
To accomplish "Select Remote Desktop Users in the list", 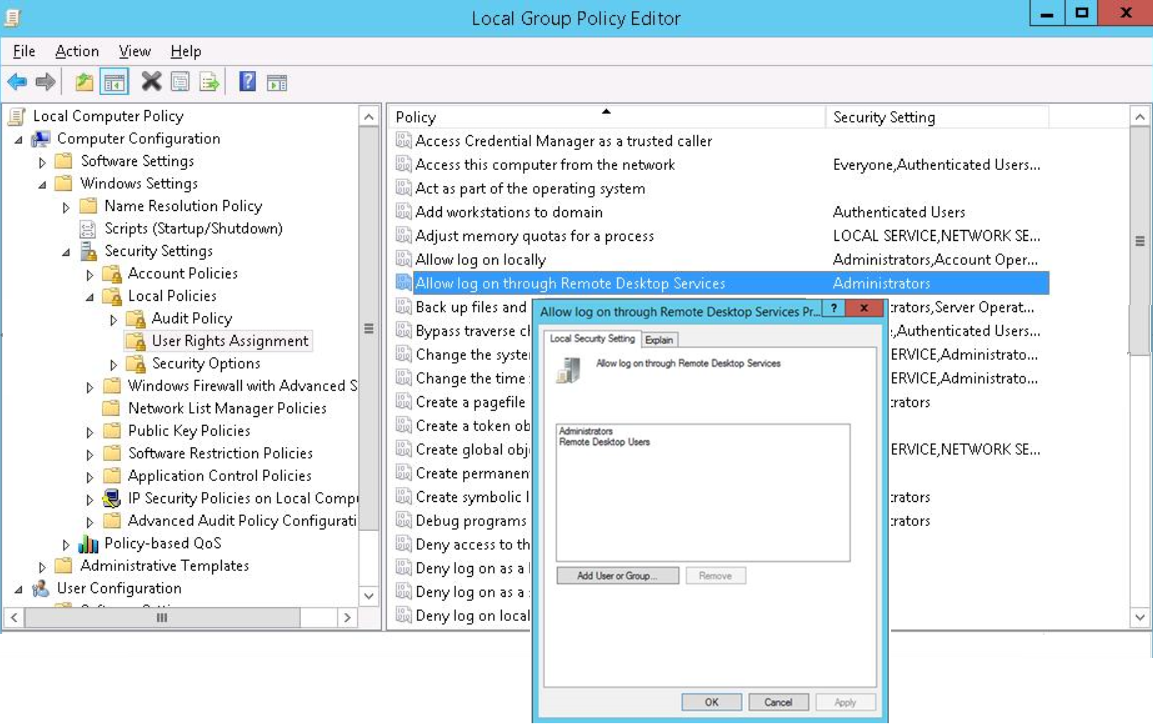I will (604, 442).
